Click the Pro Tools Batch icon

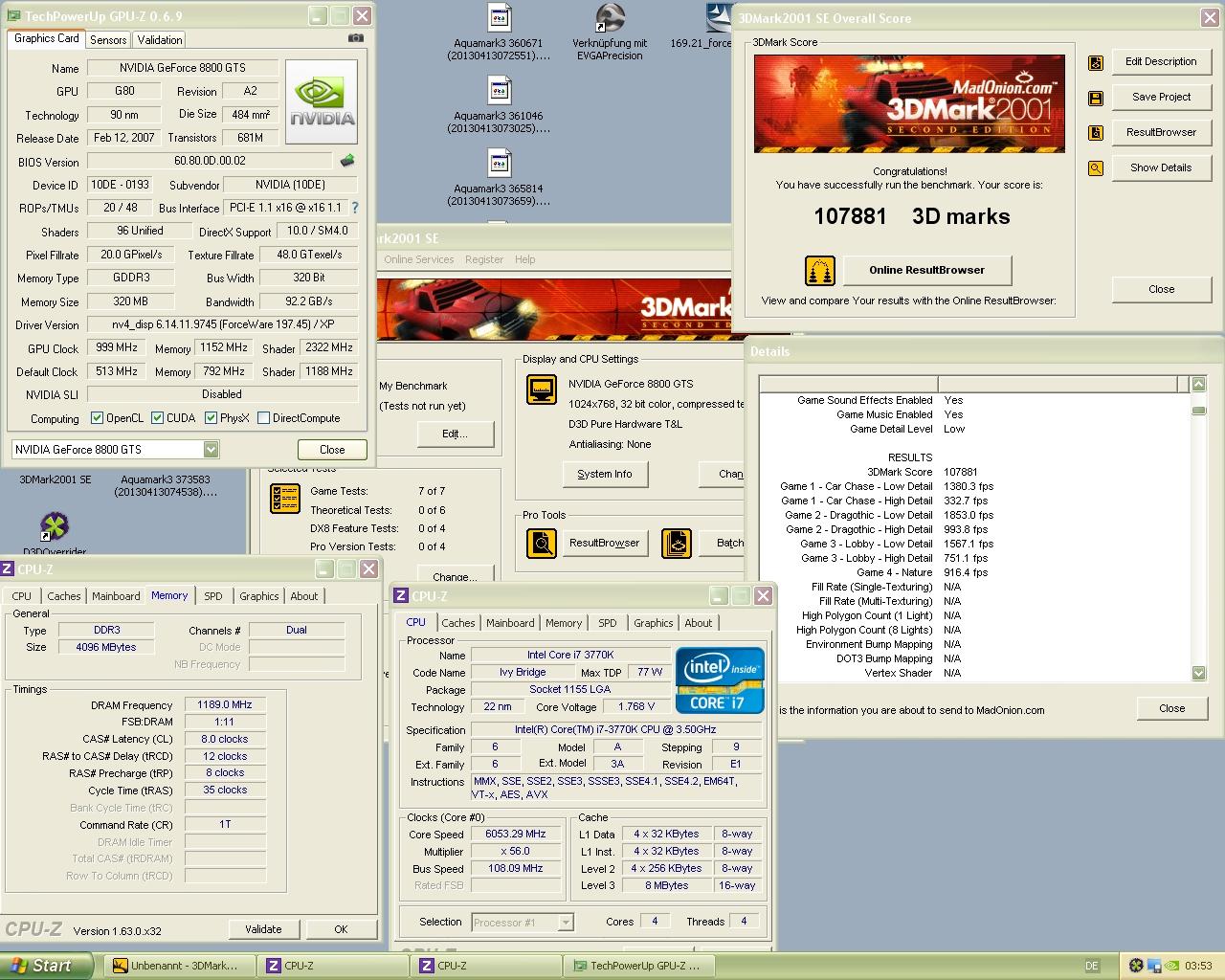pos(677,544)
